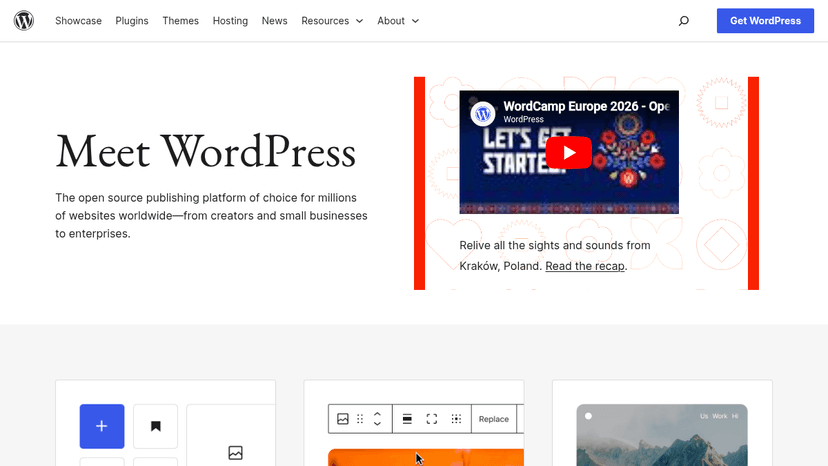The image size is (828, 466).
Task: Open the Plugins menu item
Action: pos(132,21)
